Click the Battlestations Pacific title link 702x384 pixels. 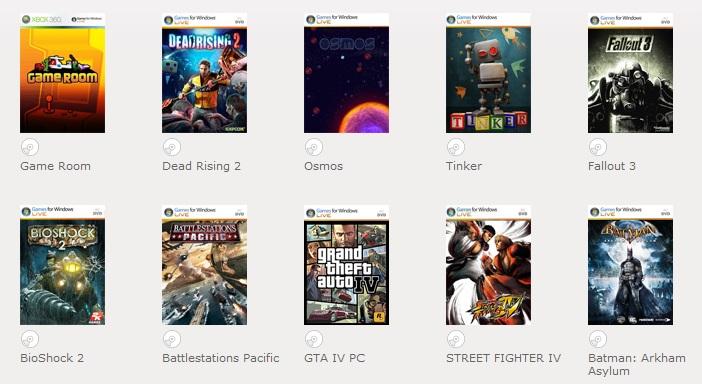pos(221,358)
